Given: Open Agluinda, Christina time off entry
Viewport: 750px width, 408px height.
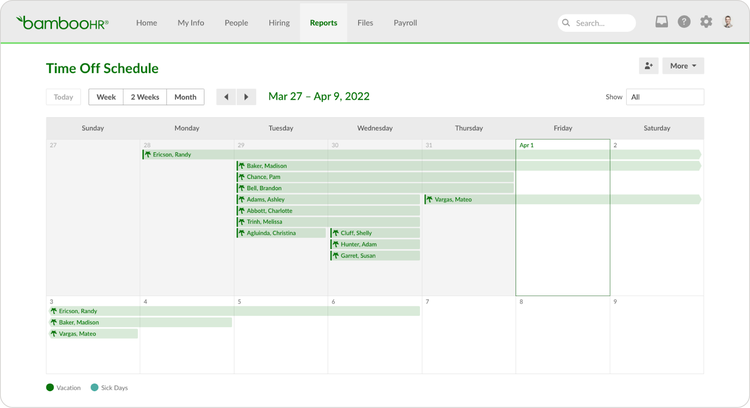Looking at the screenshot, I should 281,233.
